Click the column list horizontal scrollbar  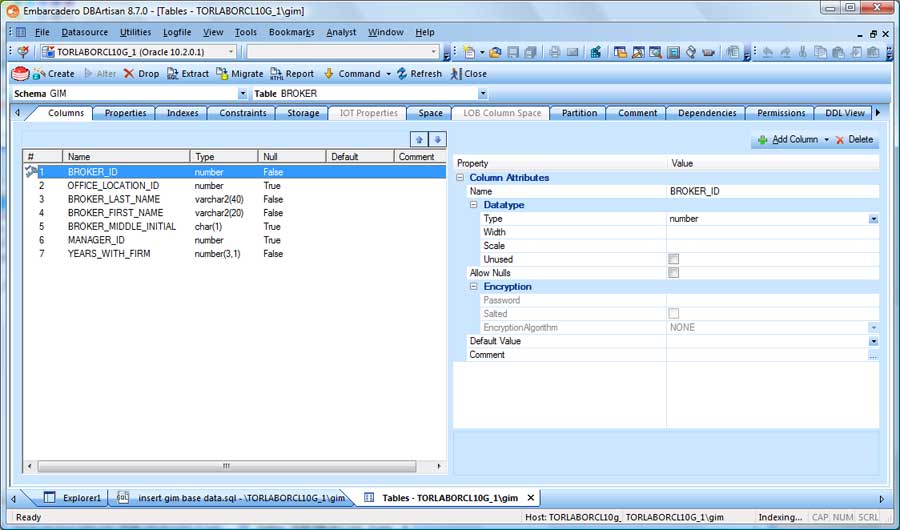point(226,466)
